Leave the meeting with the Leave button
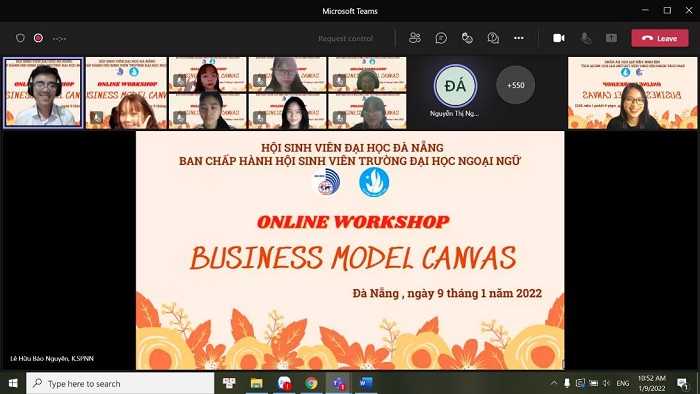 [660, 38]
